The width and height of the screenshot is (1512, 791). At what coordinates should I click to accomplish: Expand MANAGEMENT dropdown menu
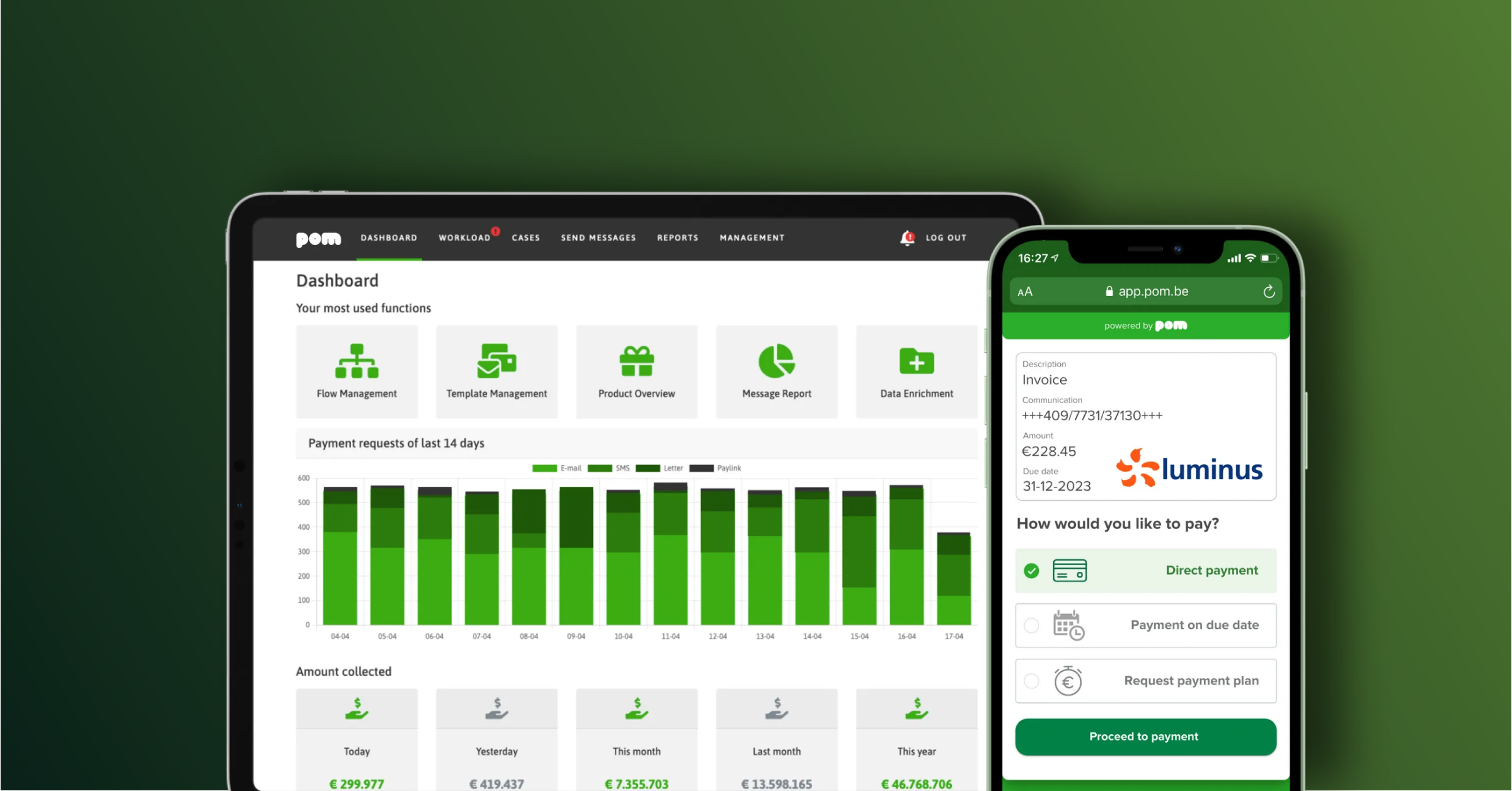pos(752,237)
